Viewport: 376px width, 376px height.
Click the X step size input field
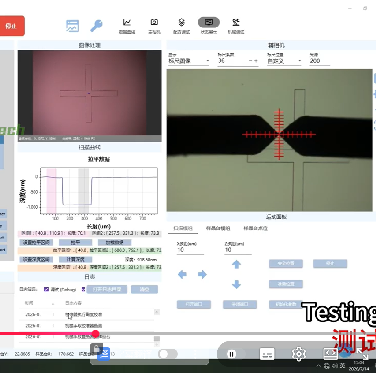190,250
